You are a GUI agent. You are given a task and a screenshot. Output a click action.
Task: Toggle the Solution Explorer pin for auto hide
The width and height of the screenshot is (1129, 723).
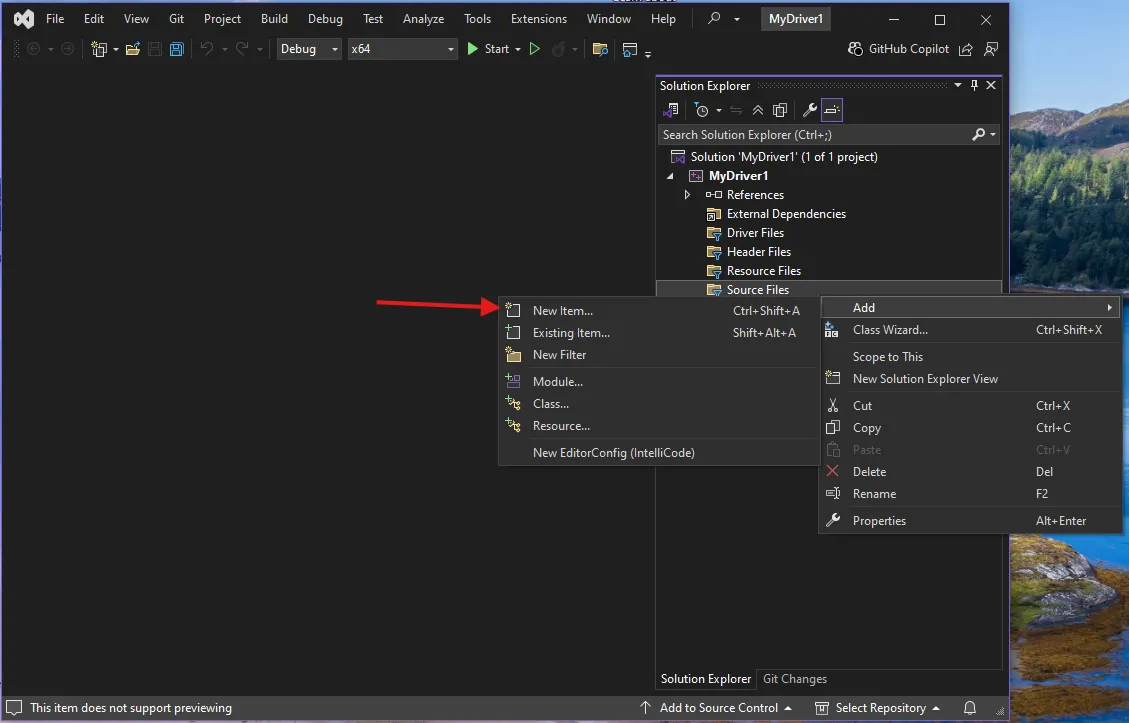pos(974,85)
